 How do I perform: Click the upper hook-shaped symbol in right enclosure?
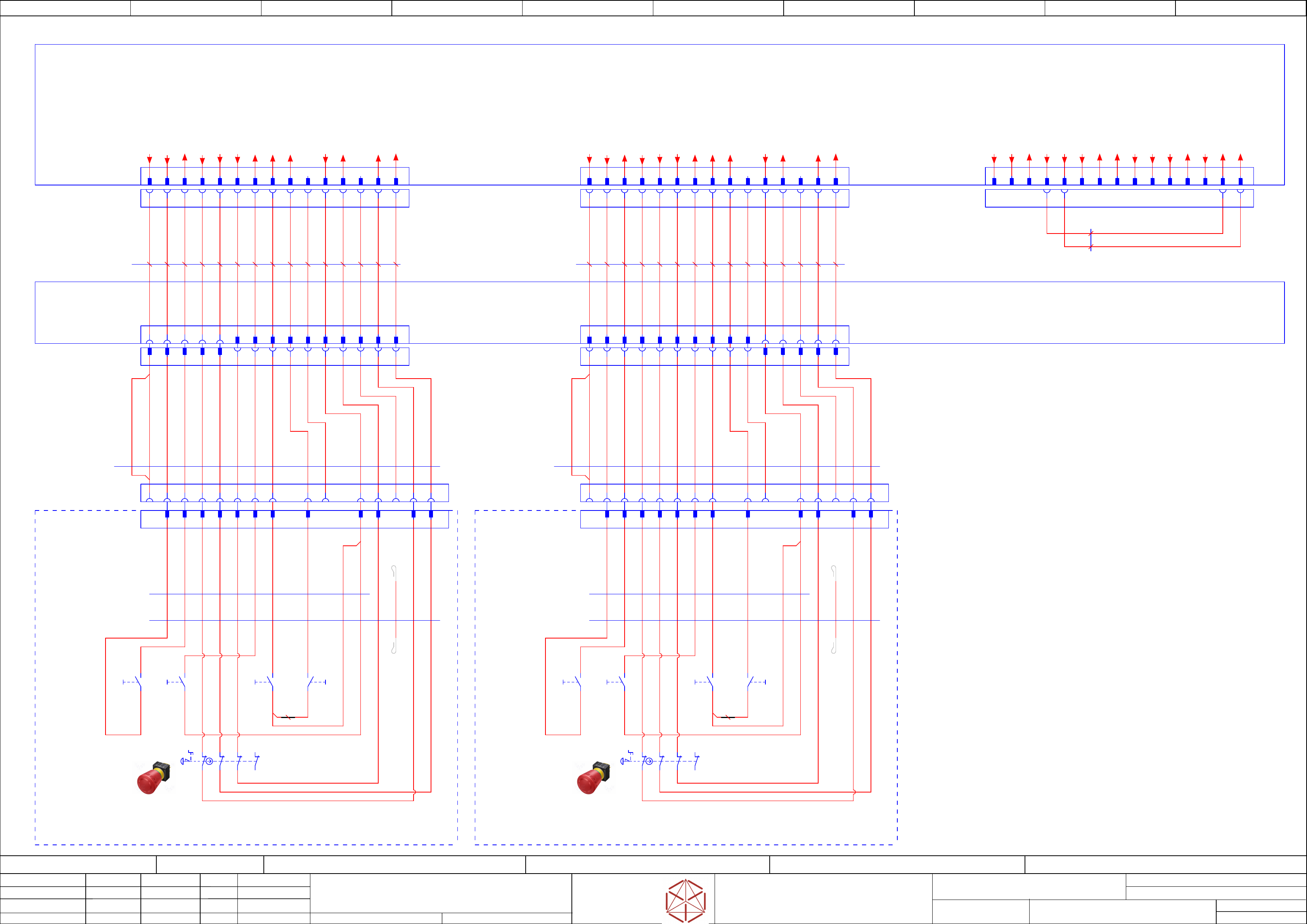click(x=833, y=571)
